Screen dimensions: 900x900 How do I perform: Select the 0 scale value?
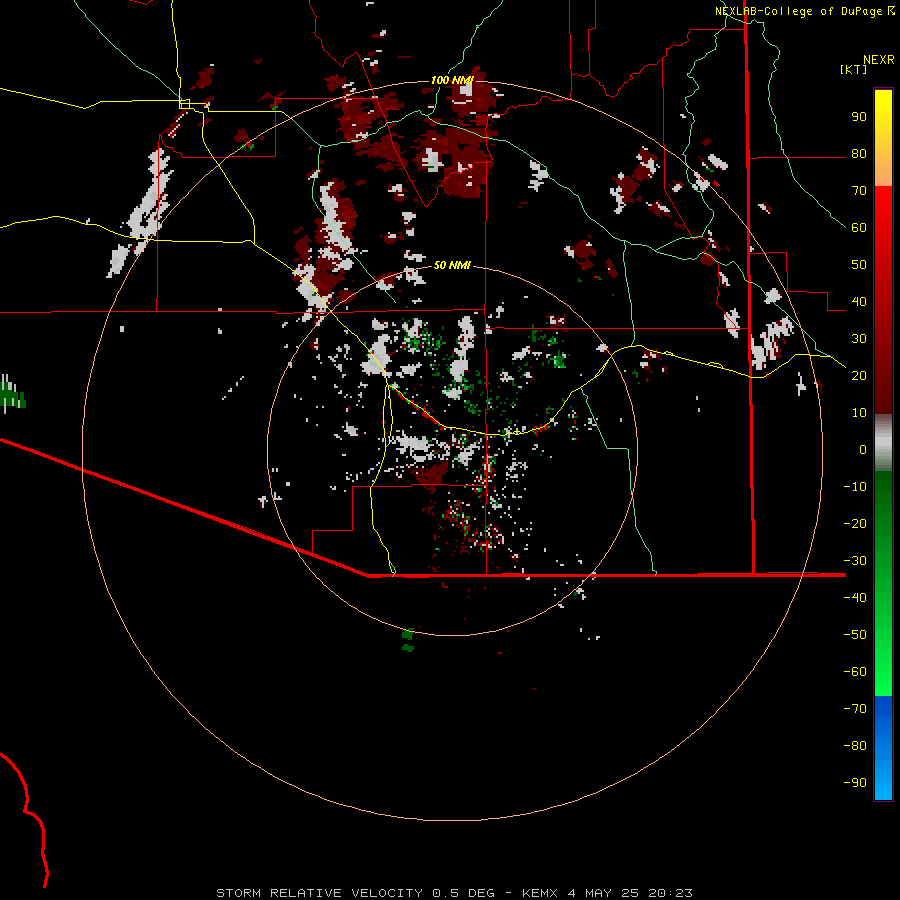point(863,450)
